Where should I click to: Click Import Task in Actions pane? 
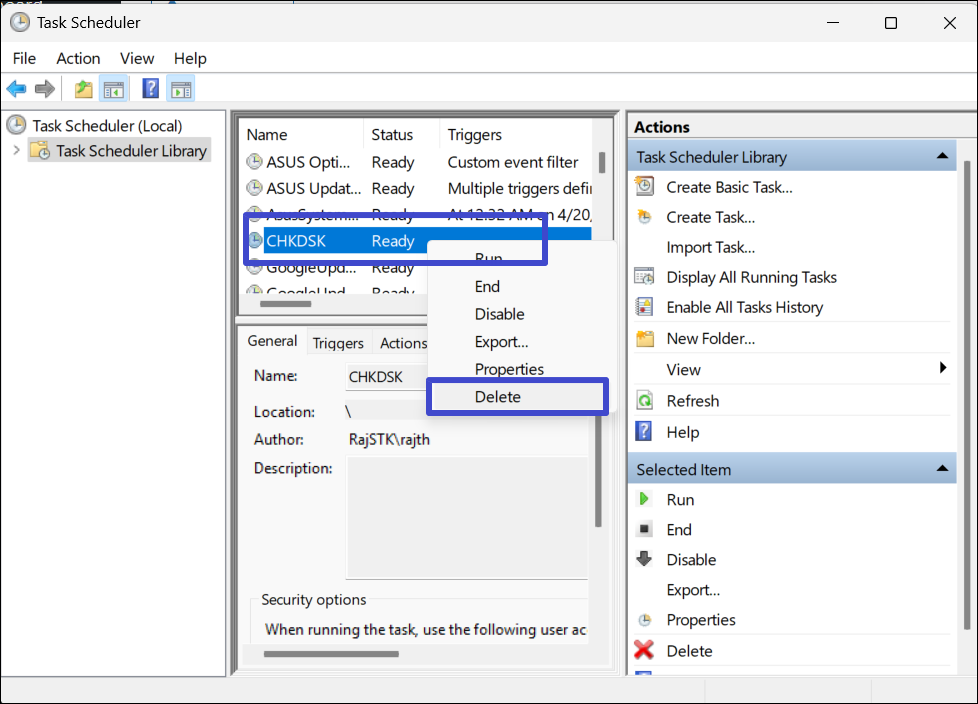(x=710, y=247)
